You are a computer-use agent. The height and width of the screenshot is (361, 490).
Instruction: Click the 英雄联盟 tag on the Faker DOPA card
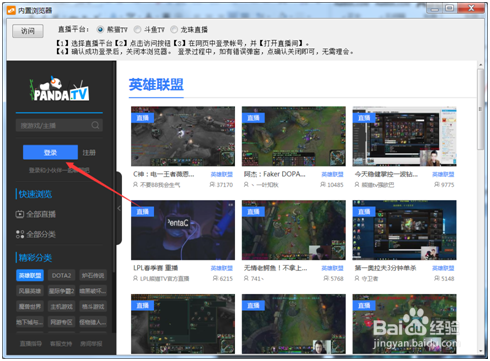tap(332, 174)
